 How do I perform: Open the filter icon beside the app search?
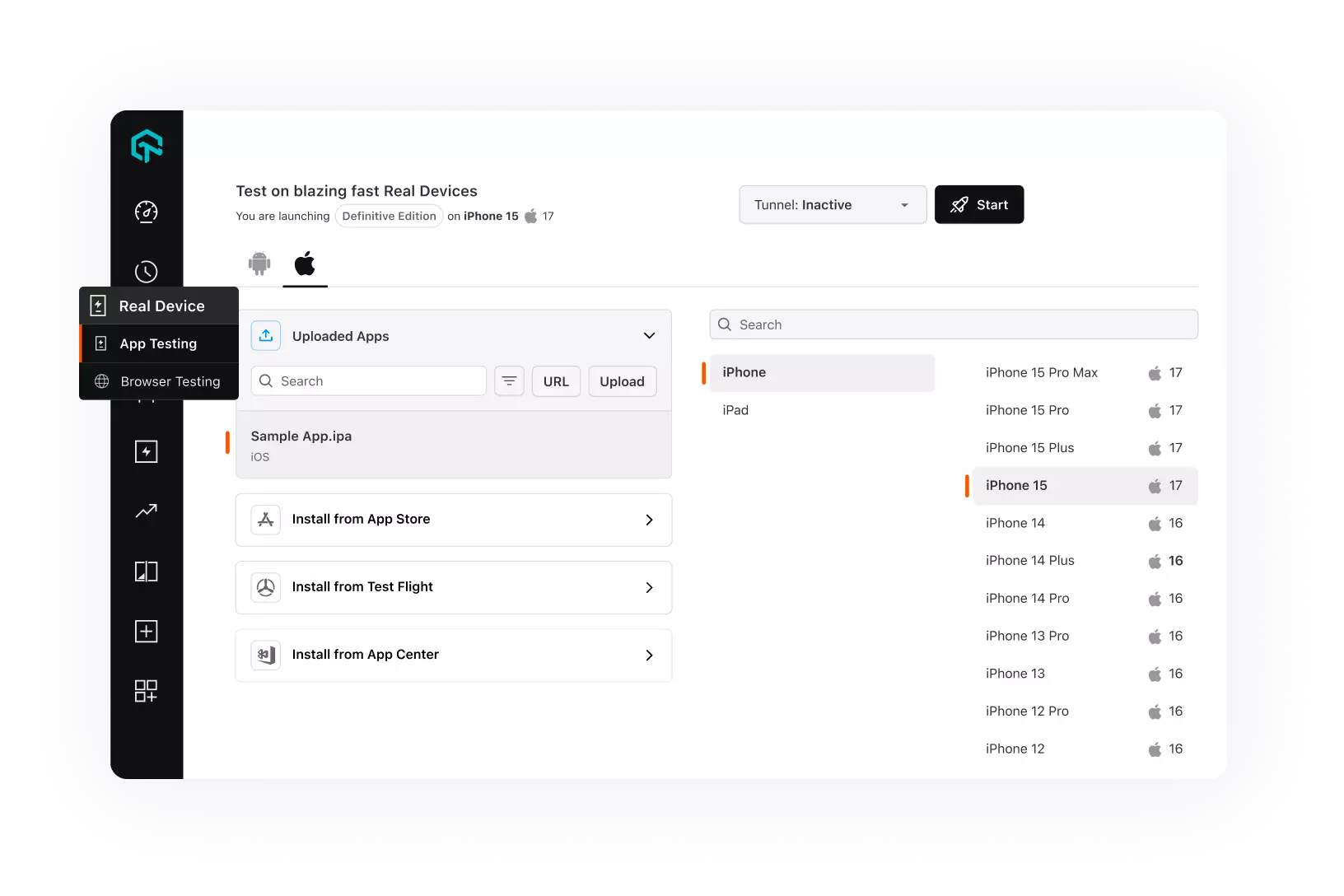[x=509, y=381]
